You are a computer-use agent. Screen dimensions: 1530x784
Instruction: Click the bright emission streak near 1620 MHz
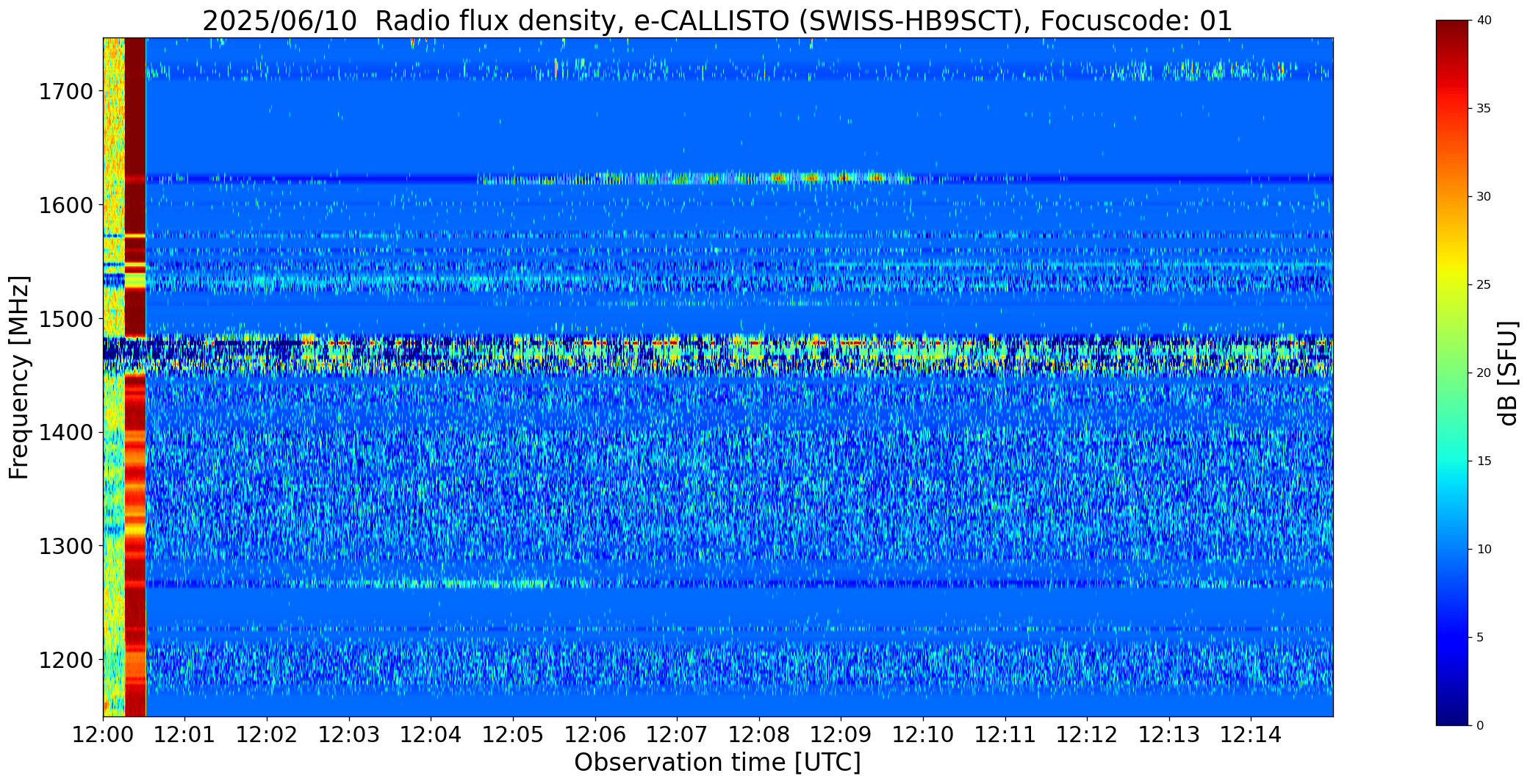[x=694, y=178]
